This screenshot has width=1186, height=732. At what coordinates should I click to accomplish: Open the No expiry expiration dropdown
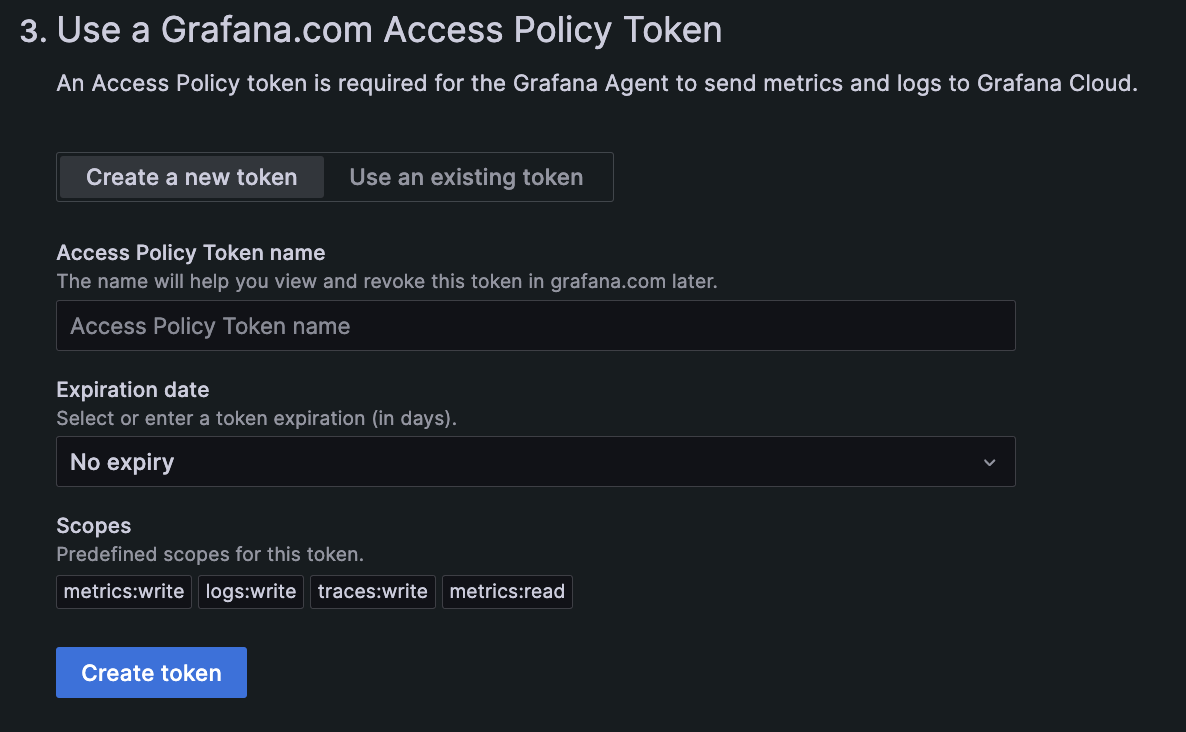[535, 462]
